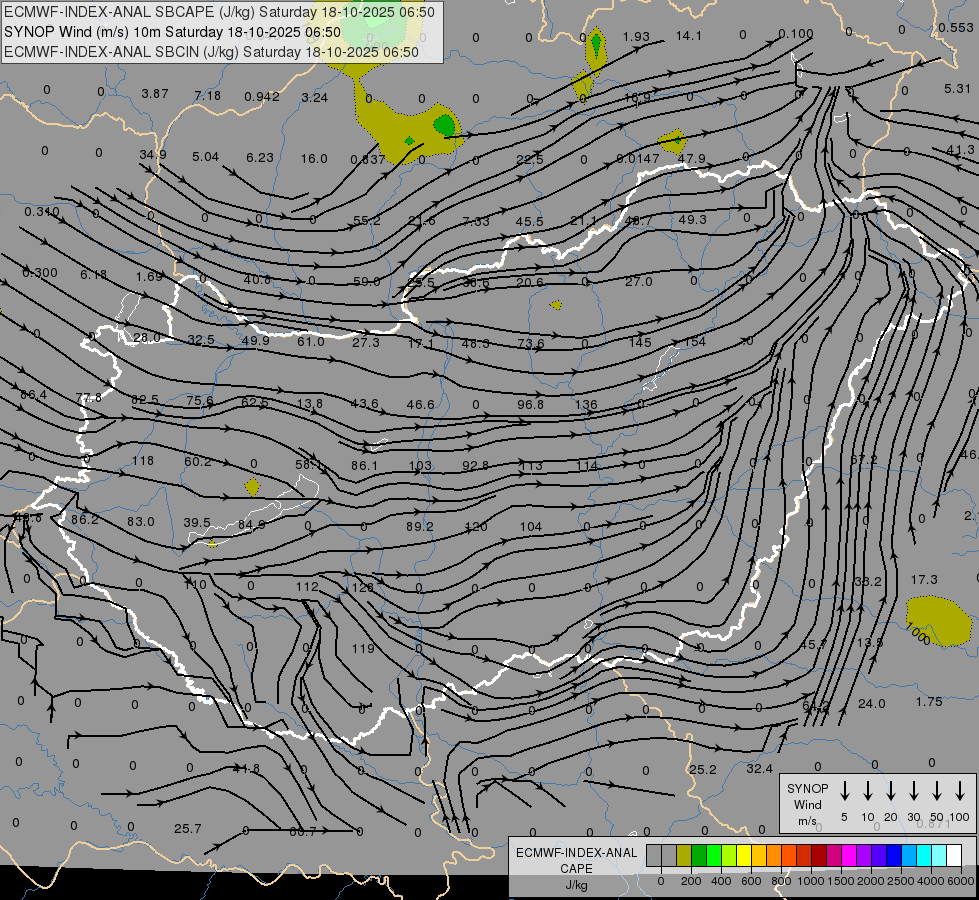
Task: Click the 2500 tick label in the CAPE legend
Action: (x=901, y=881)
